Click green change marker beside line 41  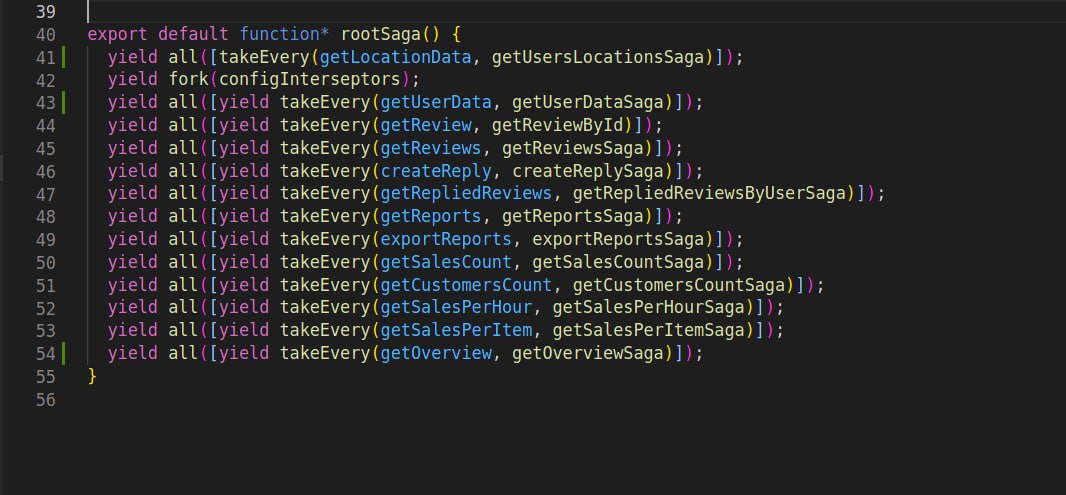65,57
